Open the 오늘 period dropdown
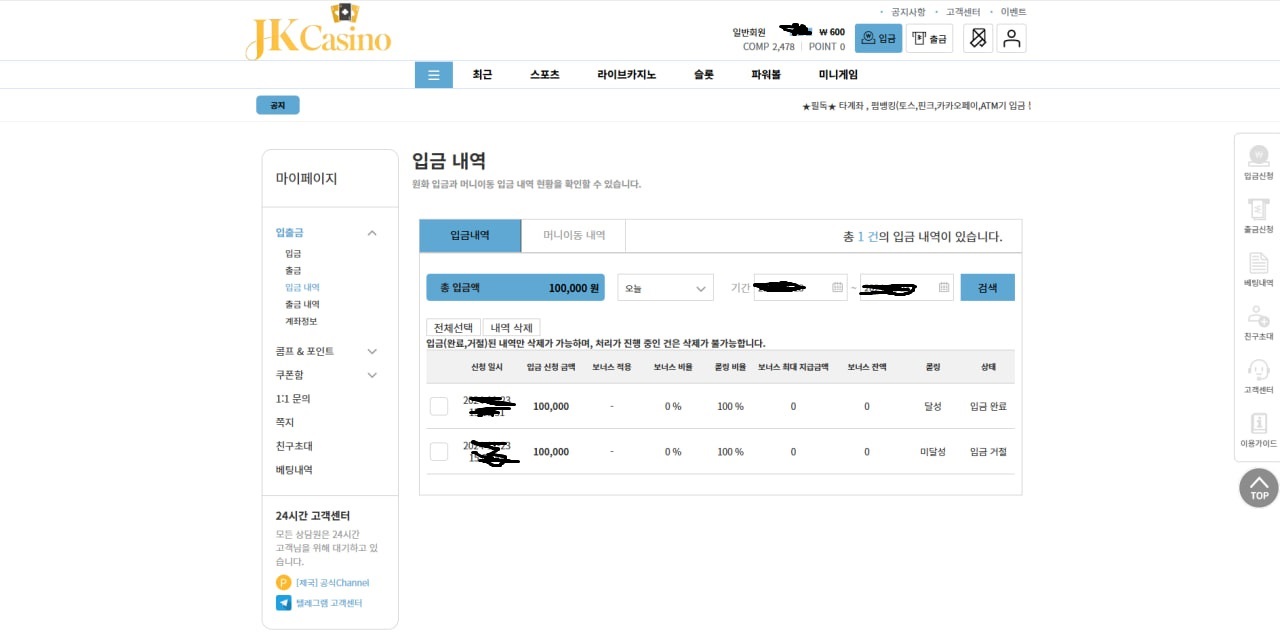Image resolution: width=1280 pixels, height=637 pixels. [665, 288]
